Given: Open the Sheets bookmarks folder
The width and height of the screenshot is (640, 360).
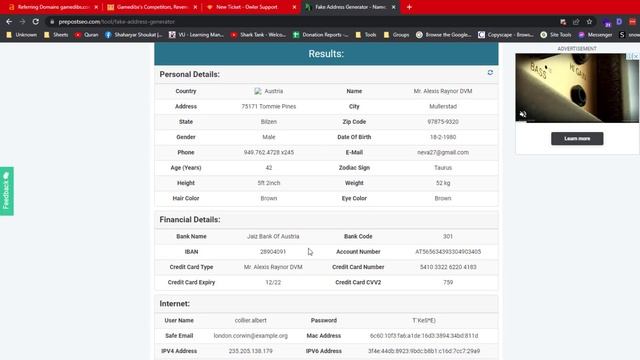Looking at the screenshot, I should (x=56, y=35).
